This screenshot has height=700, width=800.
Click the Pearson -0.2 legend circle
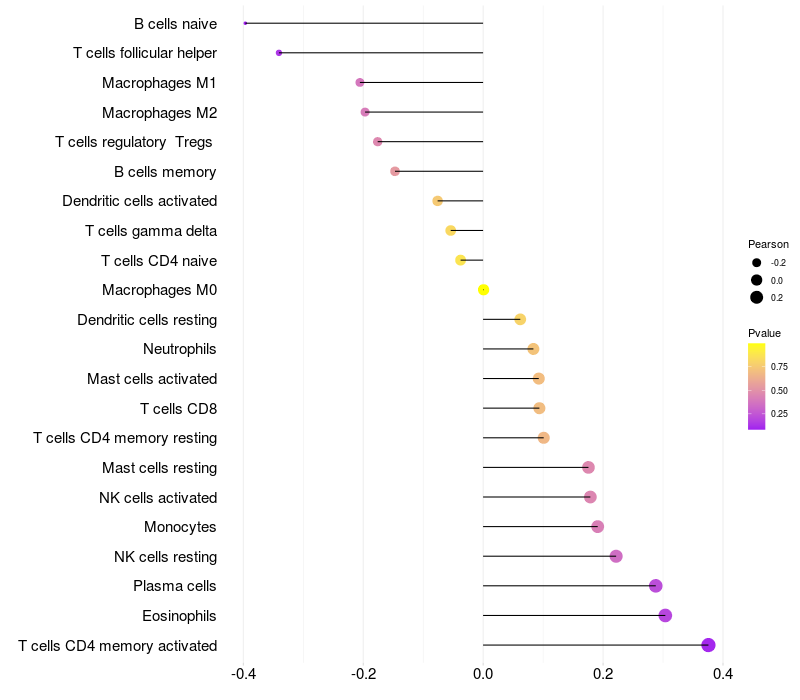pos(757,263)
